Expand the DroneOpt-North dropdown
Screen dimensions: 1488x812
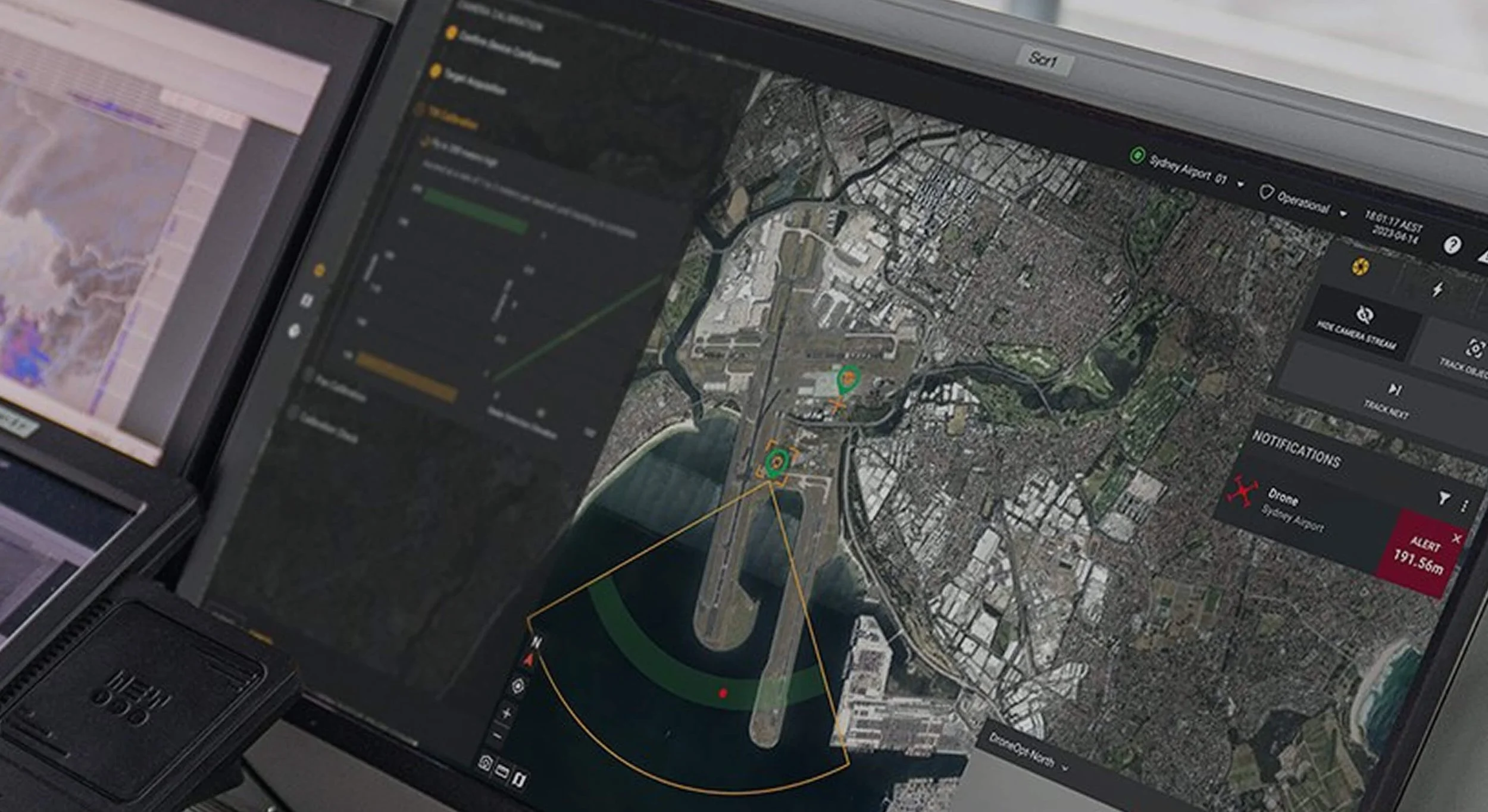[1065, 768]
